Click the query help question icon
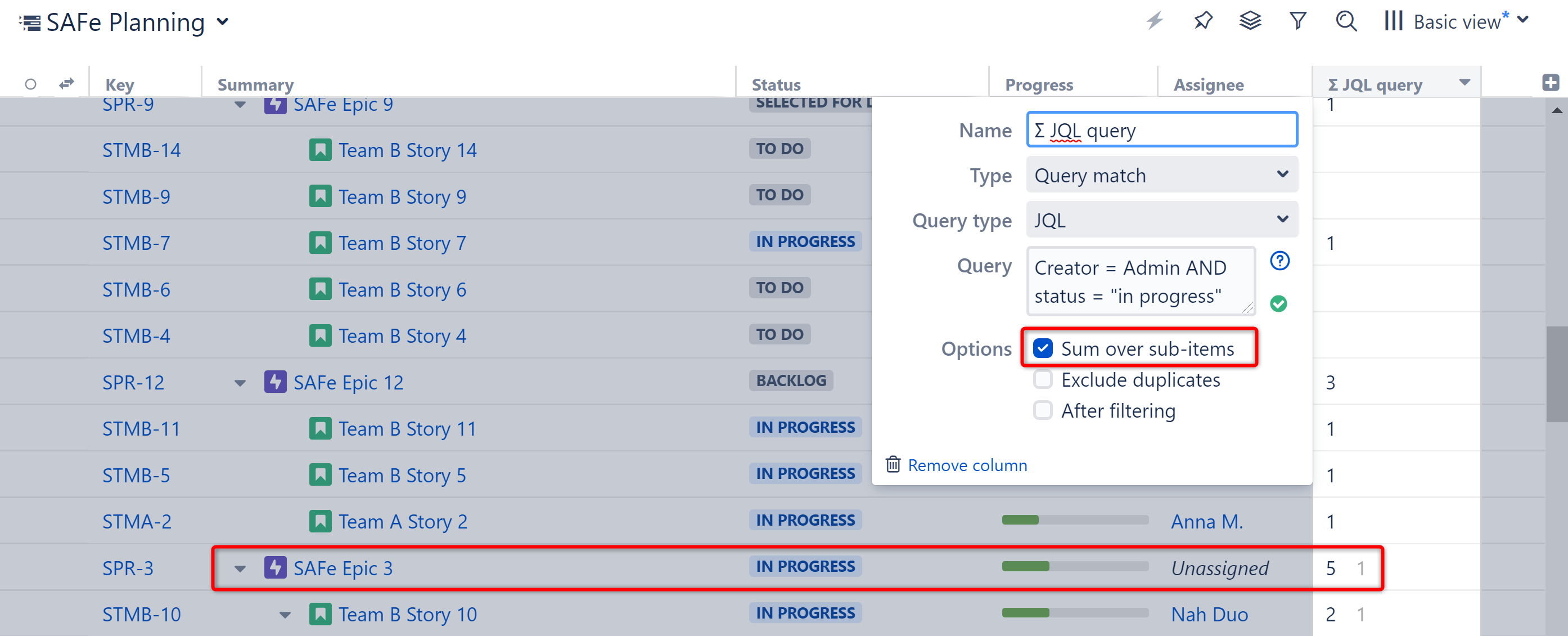This screenshot has width=1568, height=636. tap(1279, 261)
